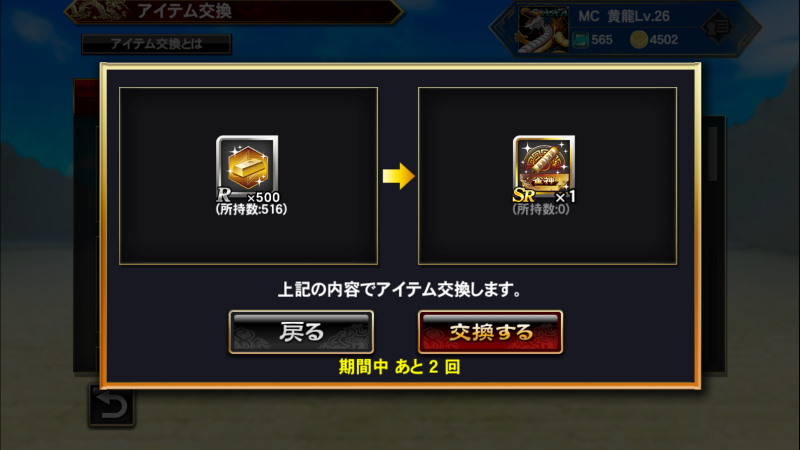Click the gold ingot R item icon
800x450 pixels.
click(x=247, y=166)
